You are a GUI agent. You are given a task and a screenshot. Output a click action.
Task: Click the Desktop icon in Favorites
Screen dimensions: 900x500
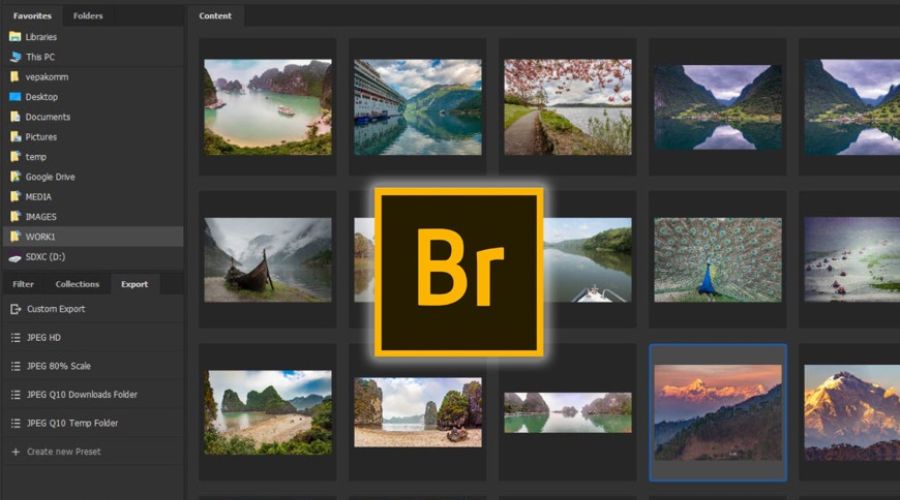[x=15, y=97]
